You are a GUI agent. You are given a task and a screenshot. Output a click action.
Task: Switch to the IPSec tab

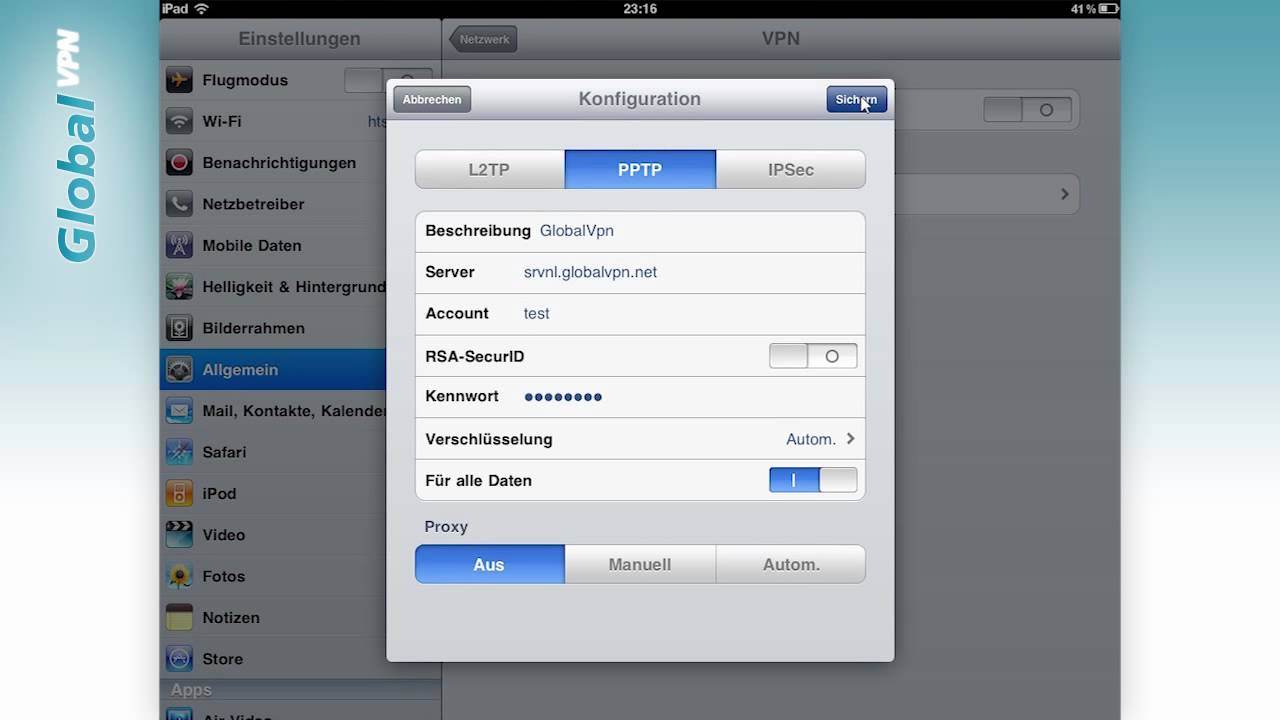click(791, 170)
